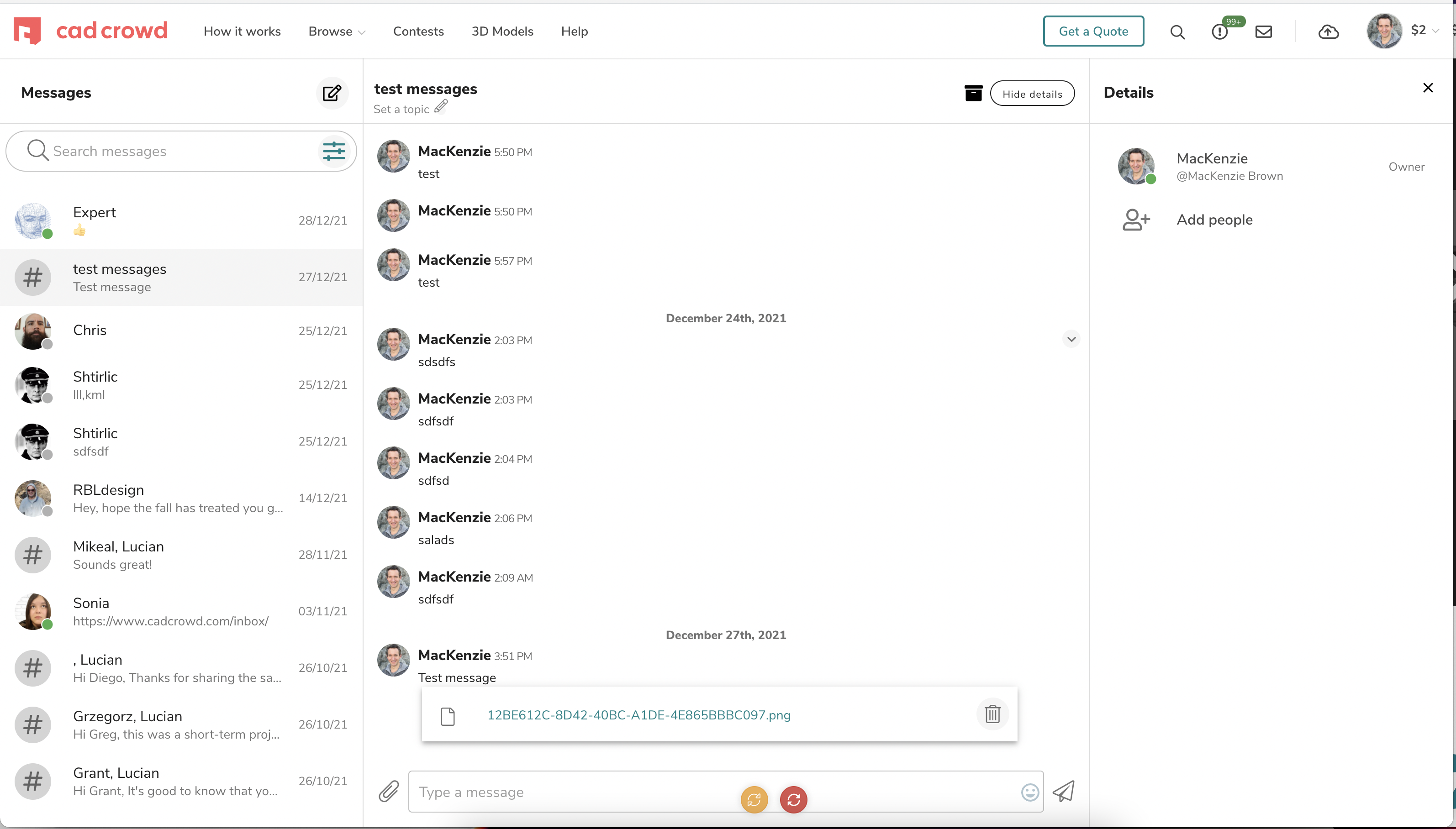Screen dimensions: 1456x829
Task: Click the Get a Quote button
Action: click(x=1093, y=31)
